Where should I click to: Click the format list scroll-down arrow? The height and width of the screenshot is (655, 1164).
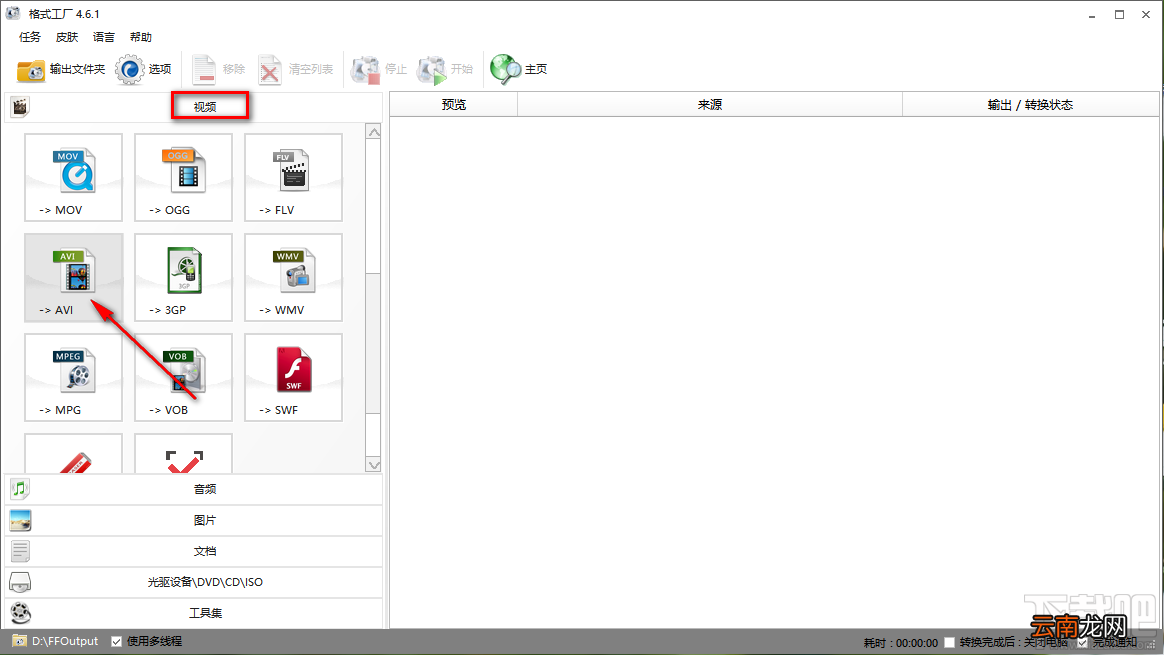click(x=373, y=465)
